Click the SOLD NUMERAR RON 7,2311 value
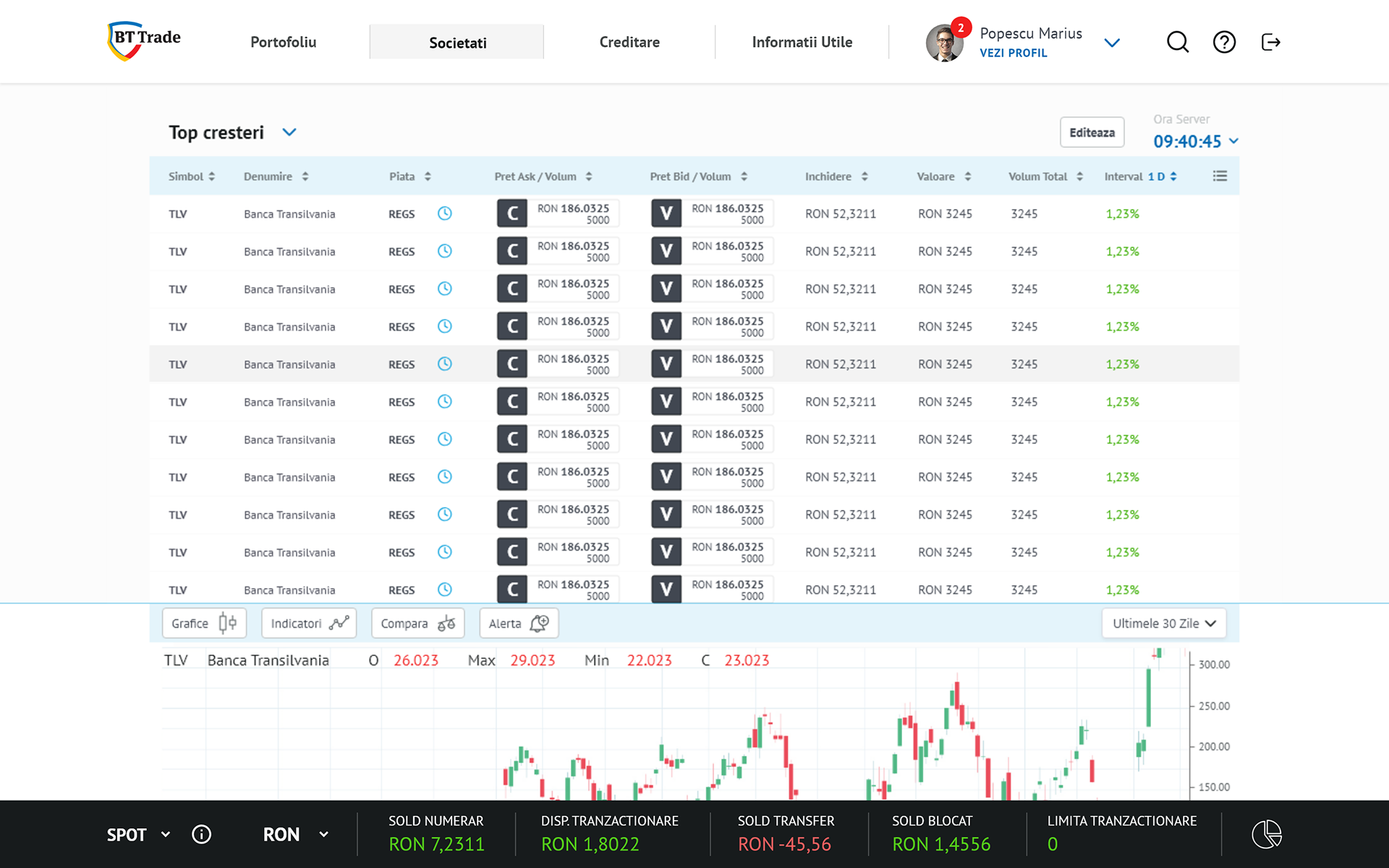The width and height of the screenshot is (1389, 868). [436, 844]
